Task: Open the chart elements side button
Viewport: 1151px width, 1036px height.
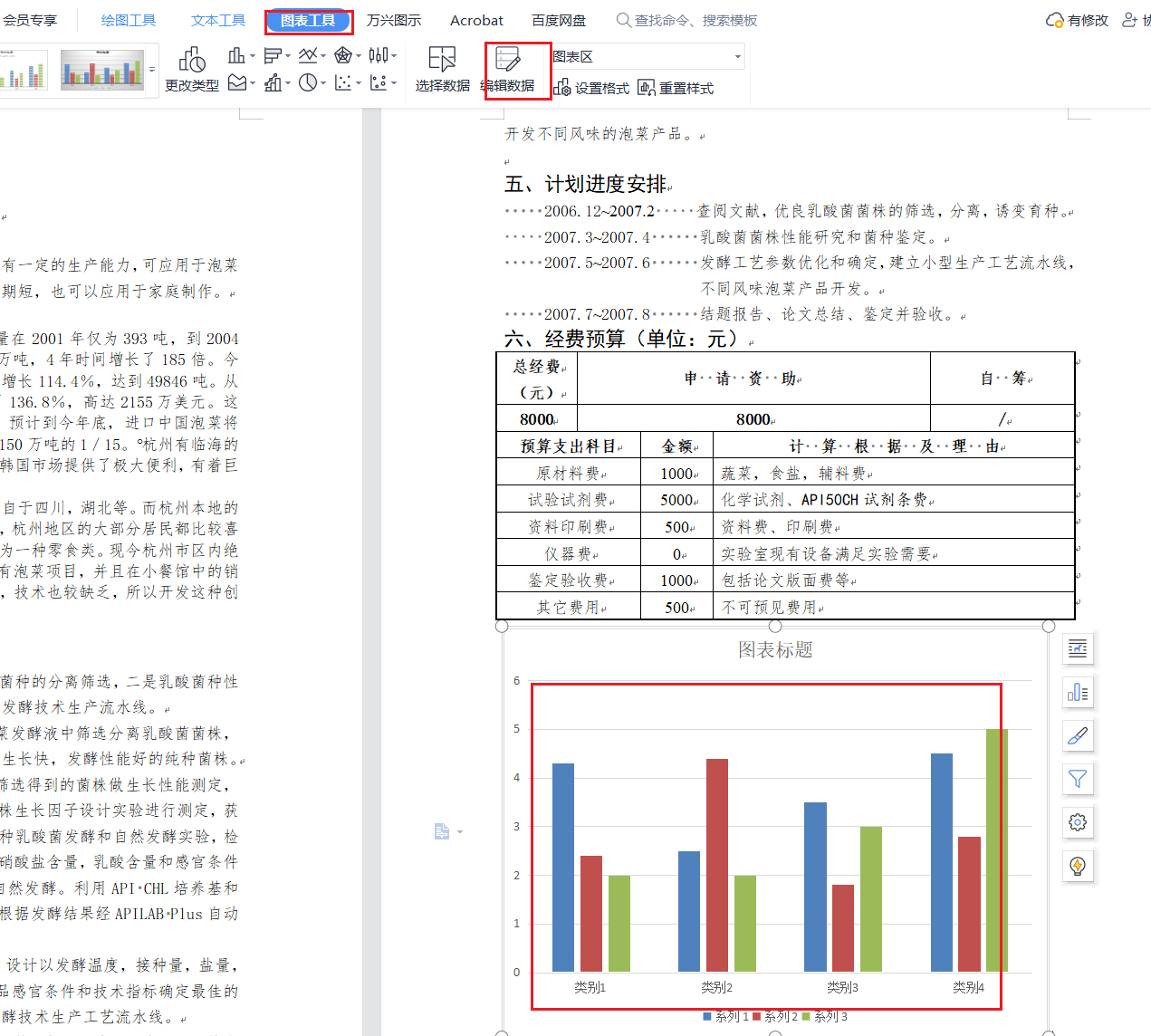Action: [x=1077, y=693]
